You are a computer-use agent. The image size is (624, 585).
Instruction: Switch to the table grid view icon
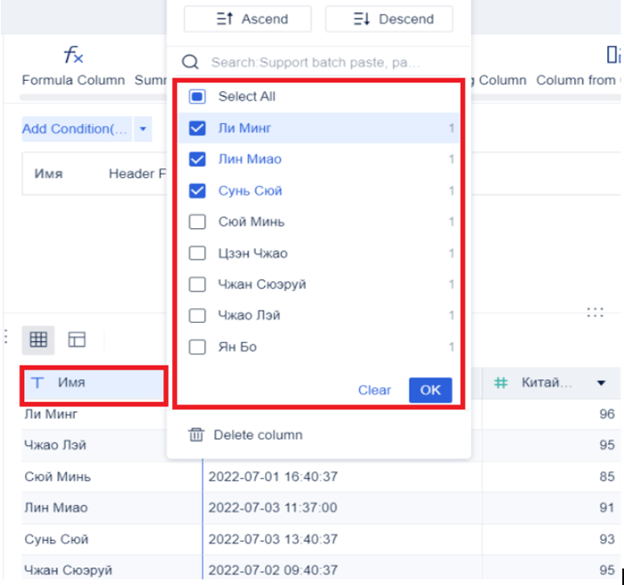[x=38, y=339]
